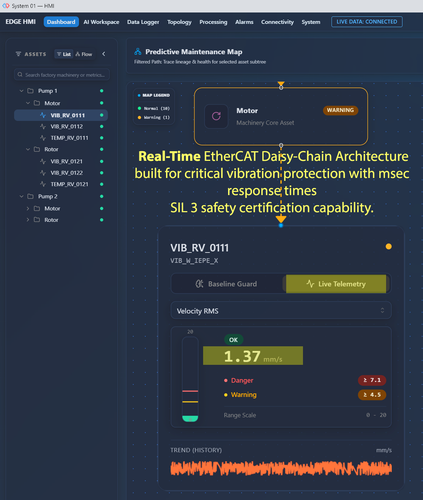Image resolution: width=423 pixels, height=500 pixels.
Task: Click the search magnifier icon
Action: pyautogui.click(x=20, y=75)
